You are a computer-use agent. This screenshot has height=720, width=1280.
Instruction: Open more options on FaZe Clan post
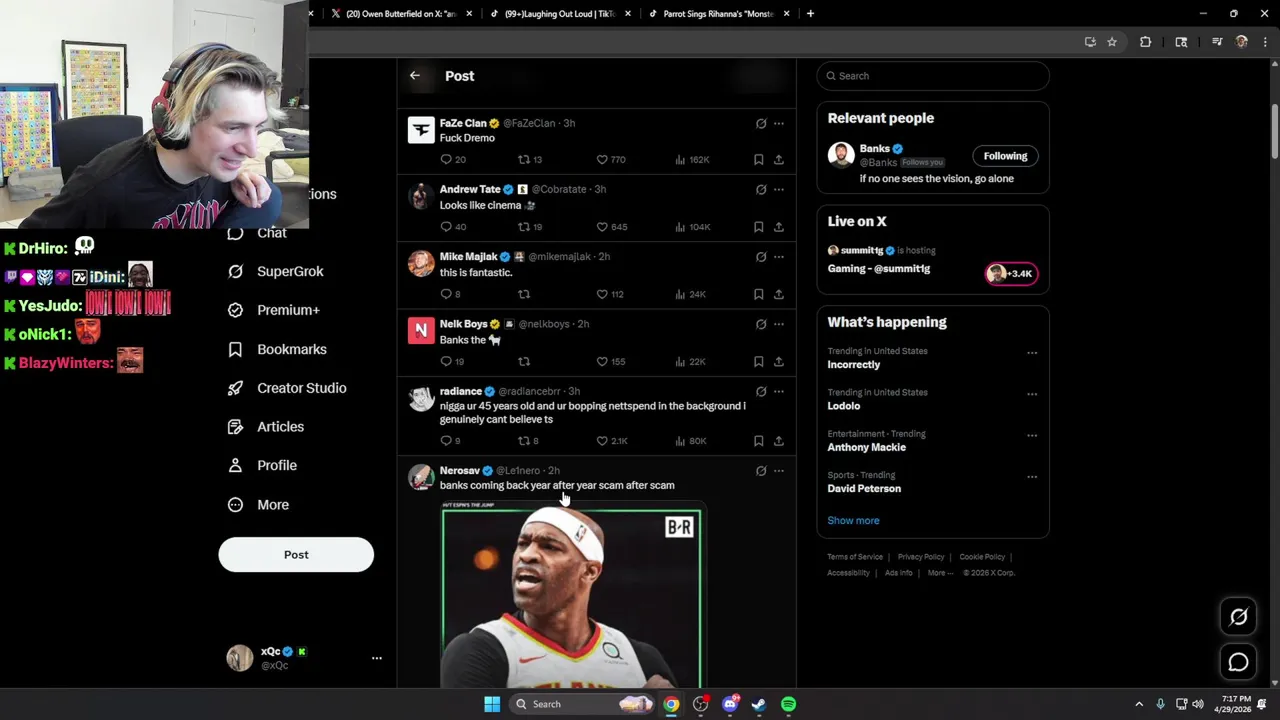click(x=778, y=123)
